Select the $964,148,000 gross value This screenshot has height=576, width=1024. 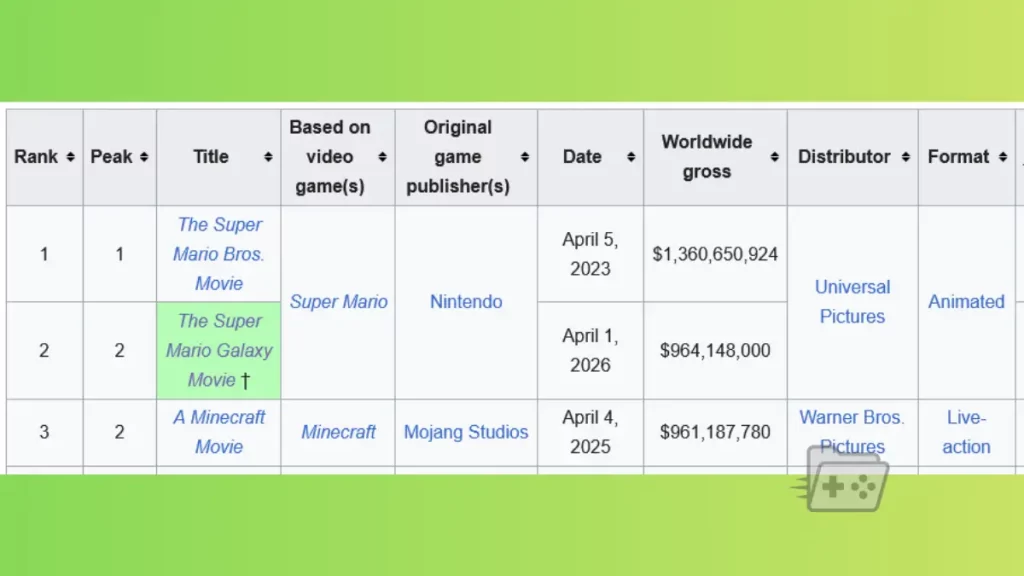[715, 351]
